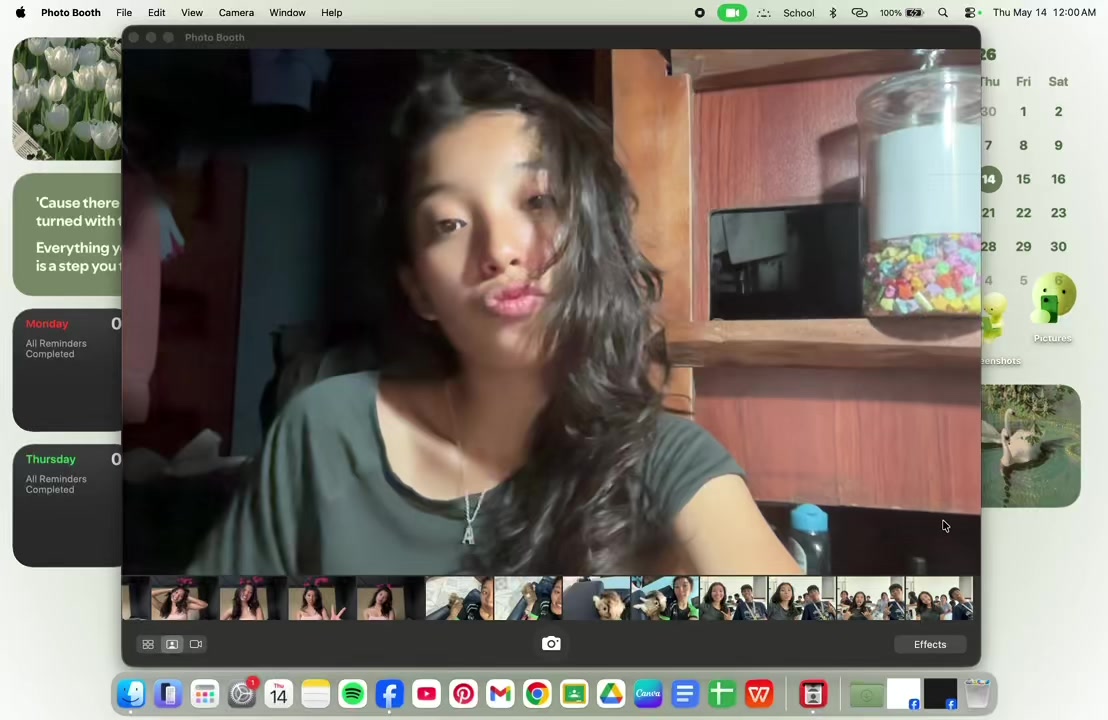1108x720 pixels.
Task: Take a photo with the camera shutter button
Action: (551, 644)
